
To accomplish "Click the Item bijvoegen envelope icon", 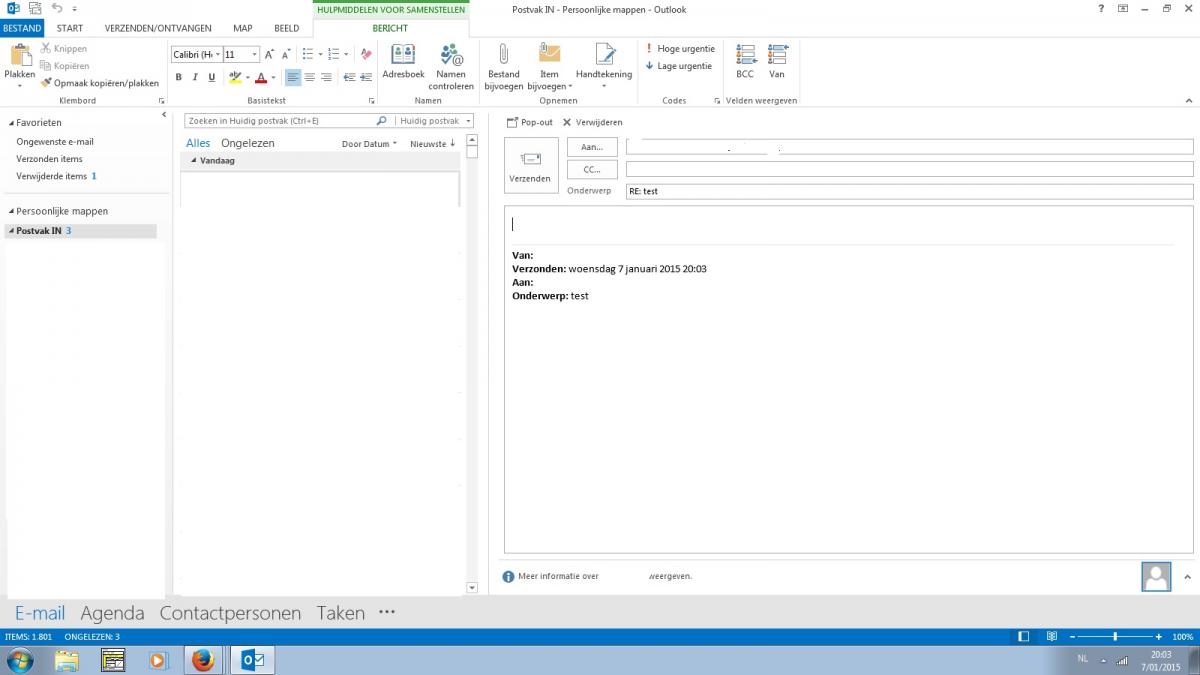I will point(549,54).
